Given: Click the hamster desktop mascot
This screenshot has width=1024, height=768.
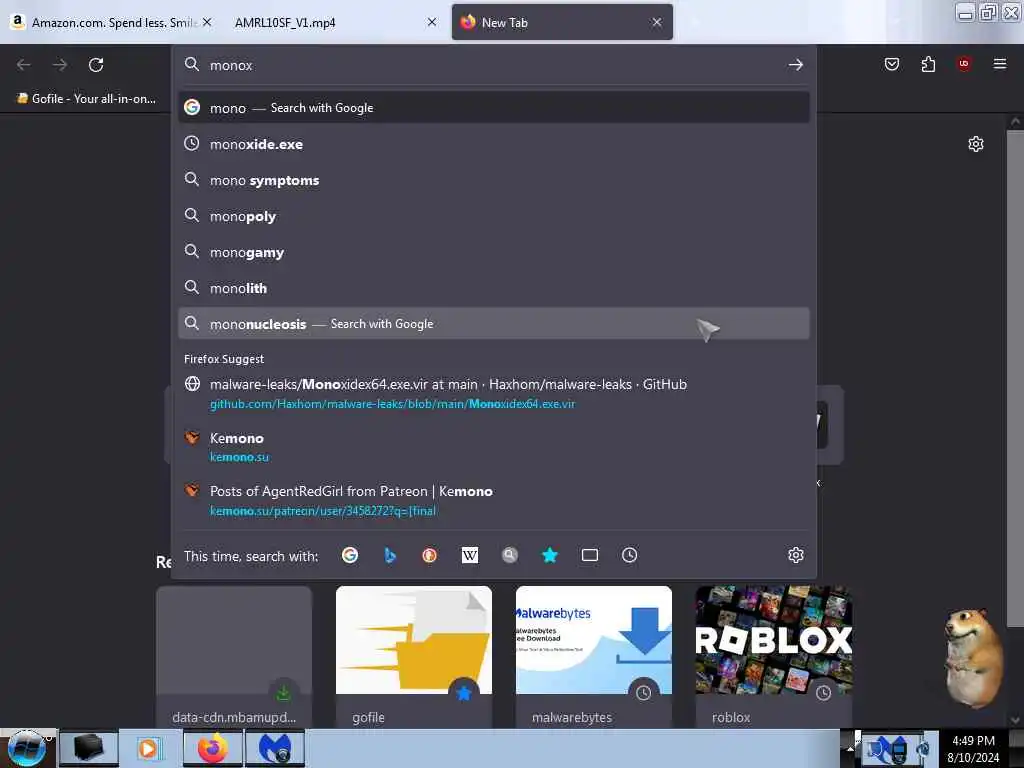Looking at the screenshot, I should tap(972, 658).
